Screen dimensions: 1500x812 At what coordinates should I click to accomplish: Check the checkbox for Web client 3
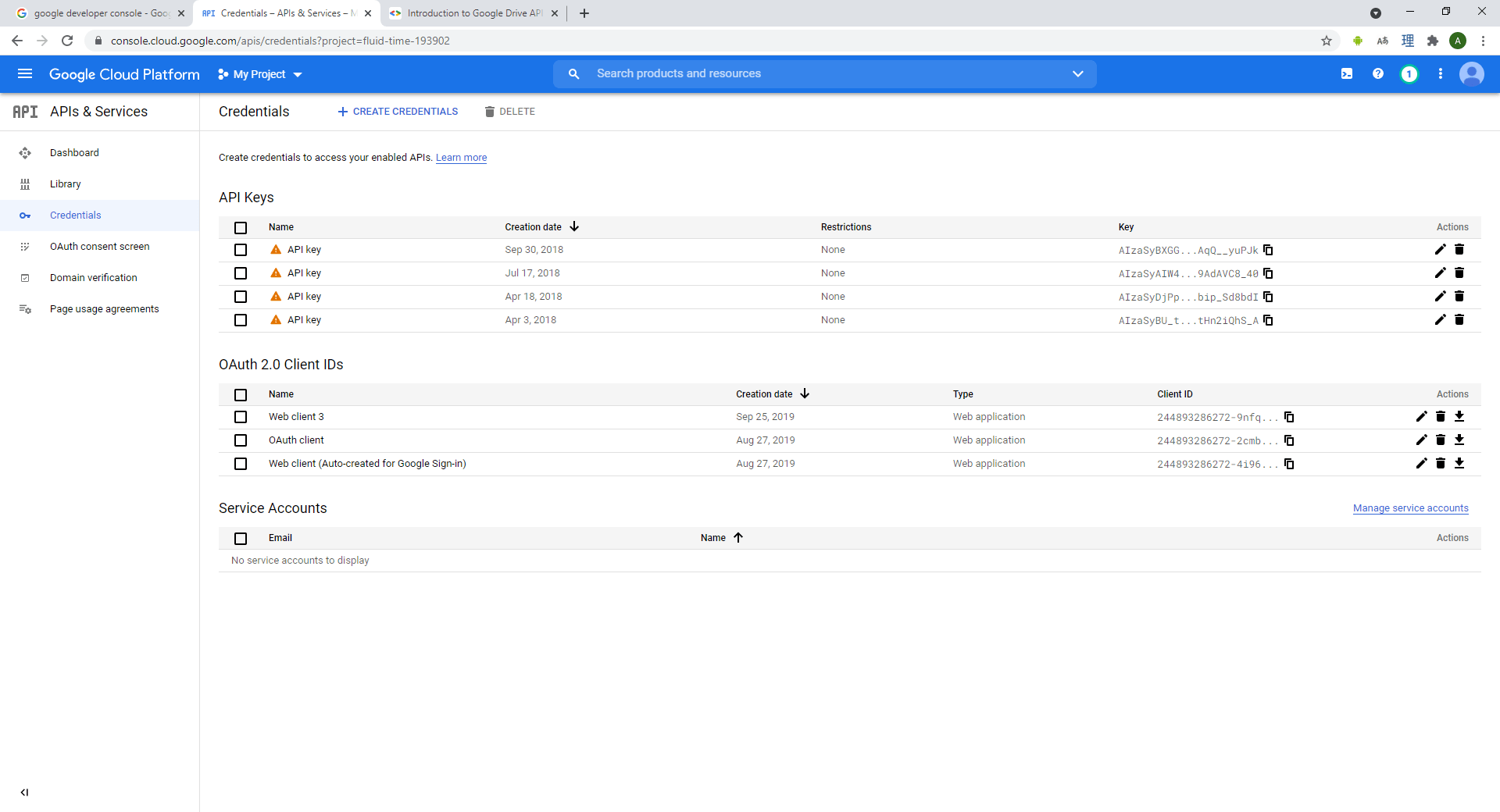240,417
